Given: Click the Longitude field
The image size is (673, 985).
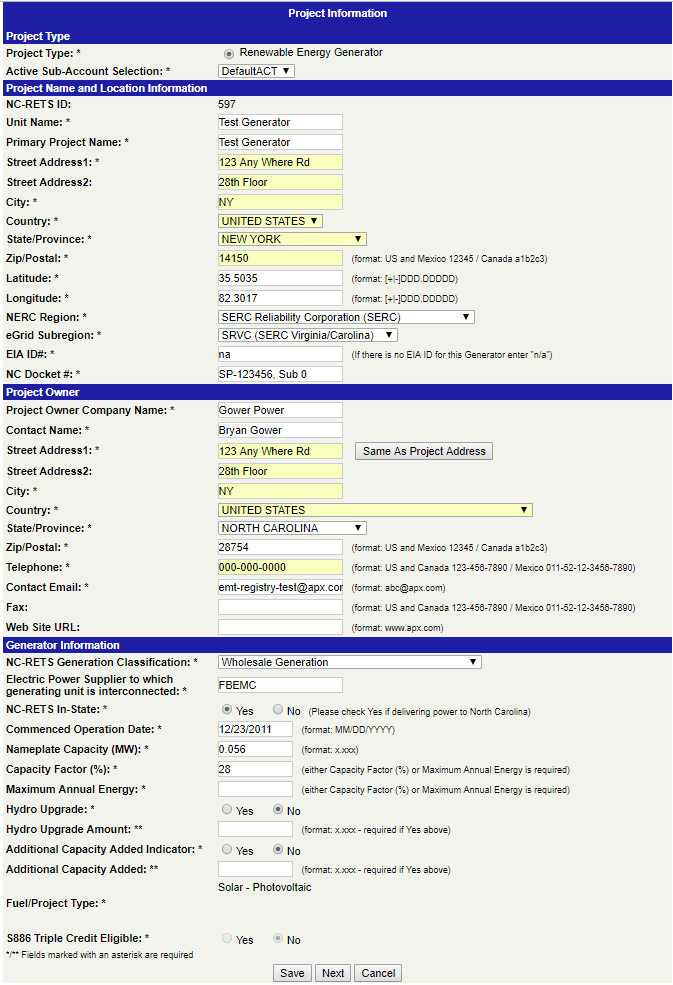Looking at the screenshot, I should point(280,298).
